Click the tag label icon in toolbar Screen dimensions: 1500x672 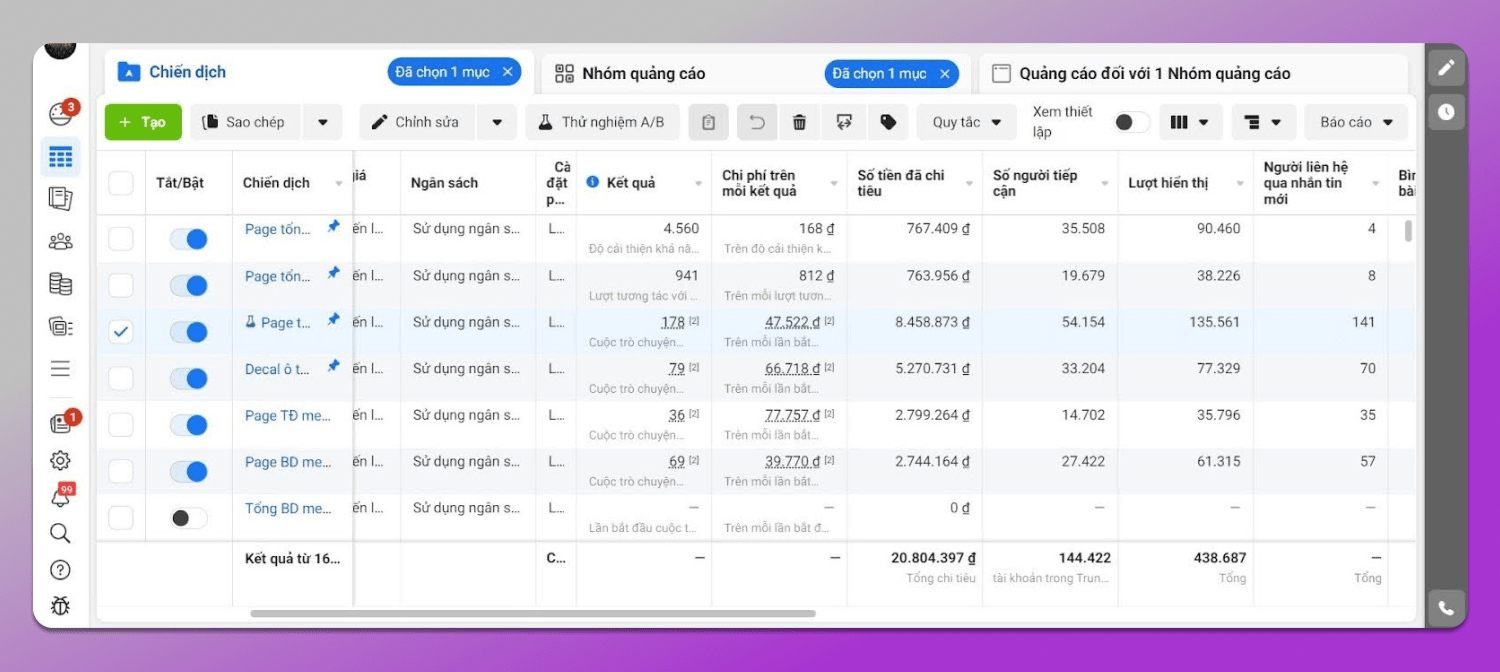coord(888,122)
